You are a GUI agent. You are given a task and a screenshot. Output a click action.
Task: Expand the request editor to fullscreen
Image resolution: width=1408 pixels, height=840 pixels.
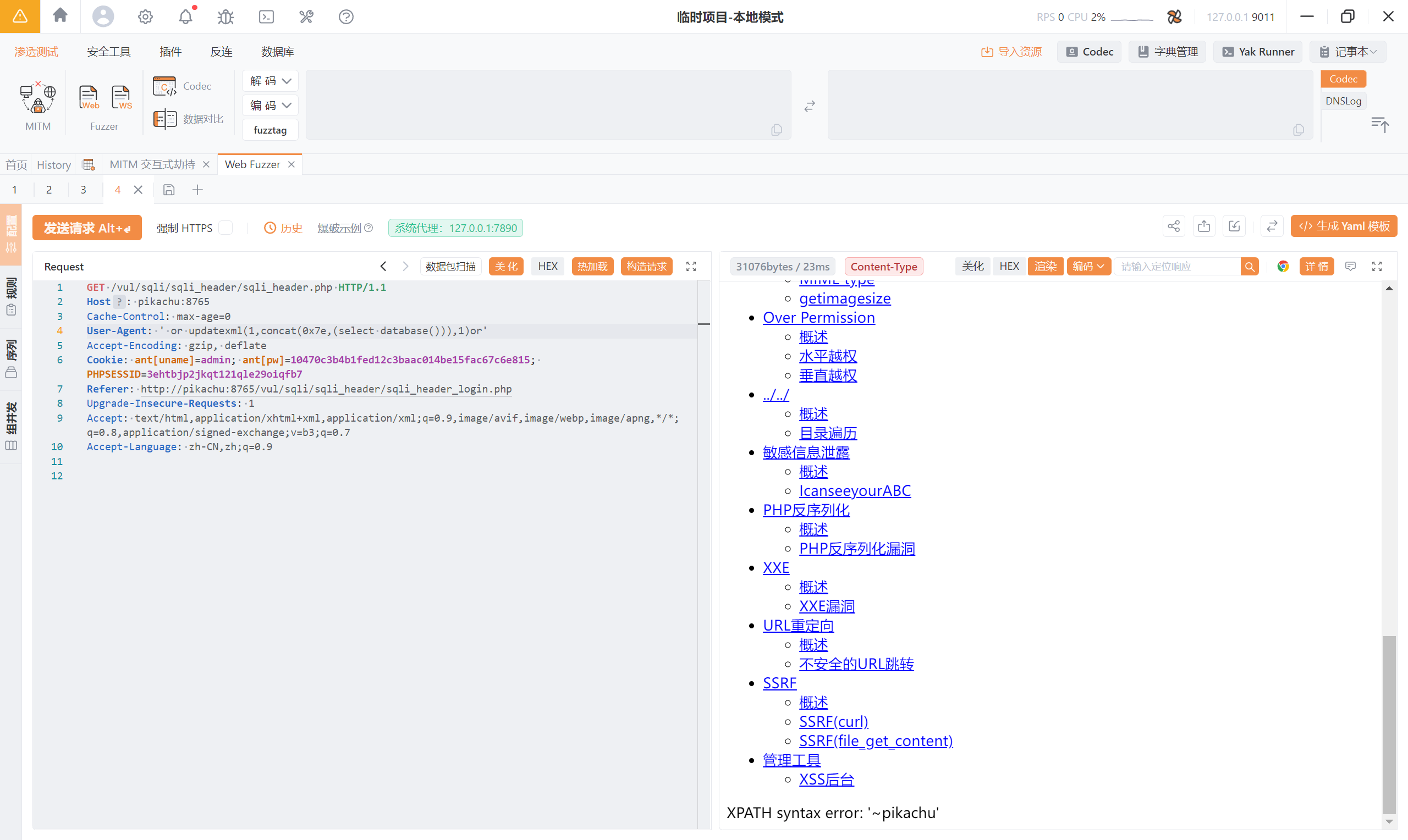coord(691,266)
